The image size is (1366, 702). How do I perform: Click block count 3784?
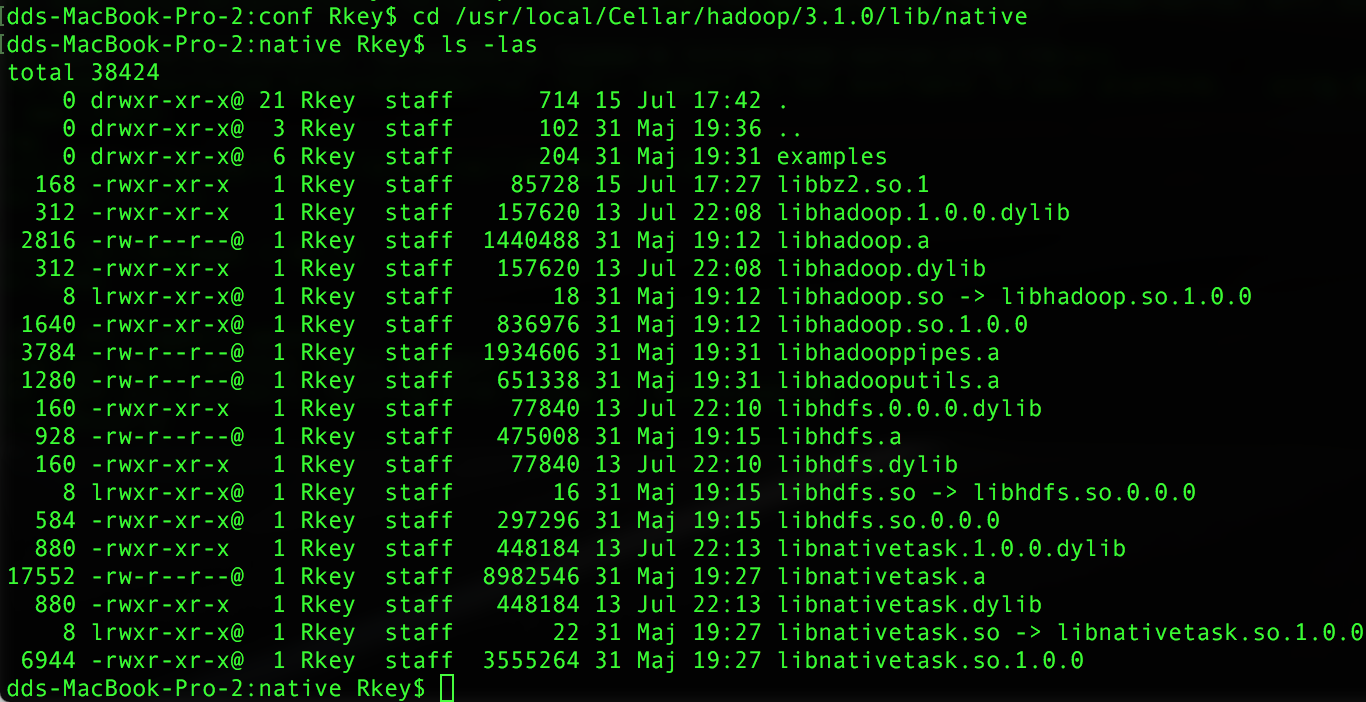click(x=49, y=353)
